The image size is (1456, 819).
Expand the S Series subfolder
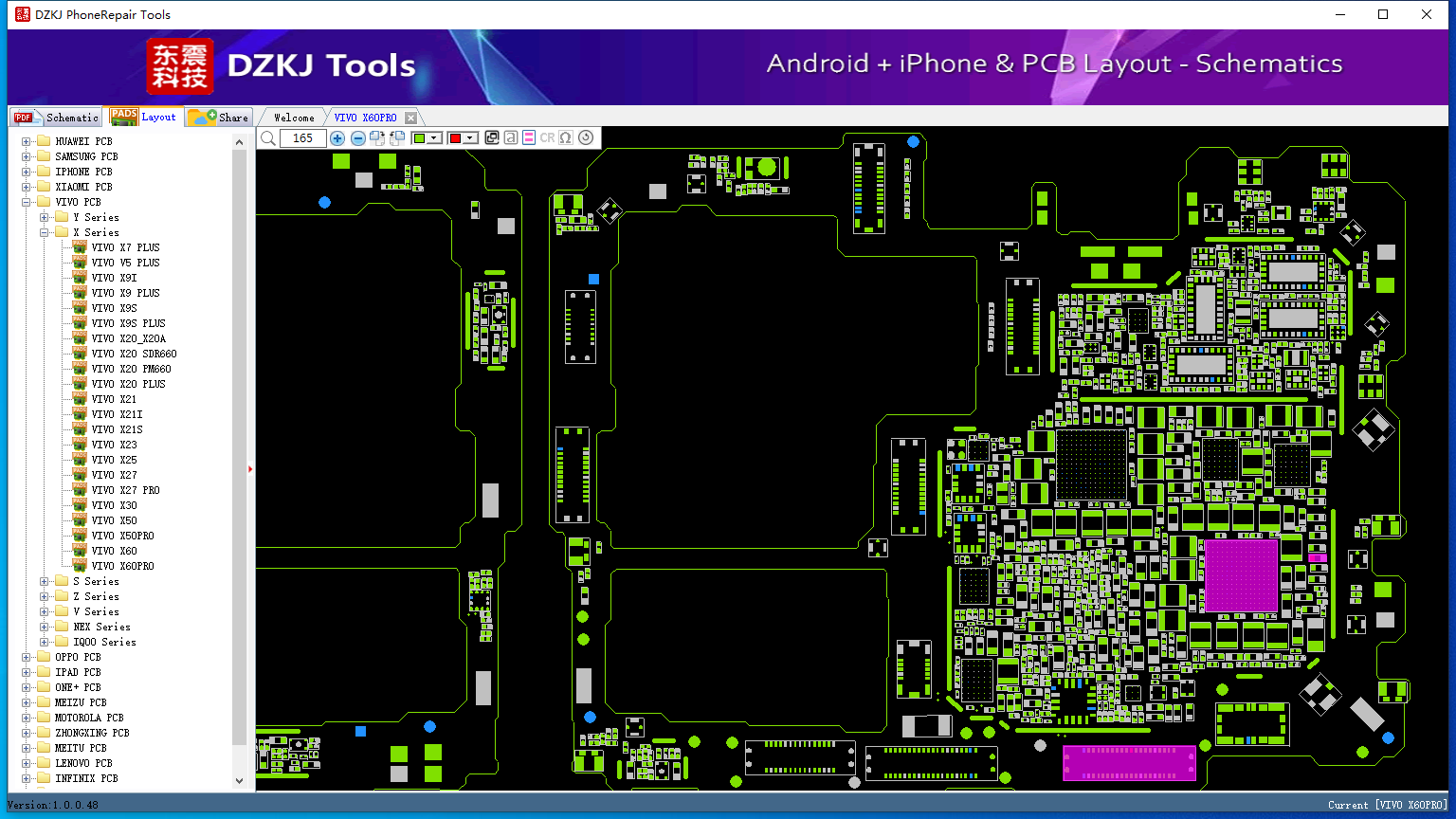tap(44, 581)
